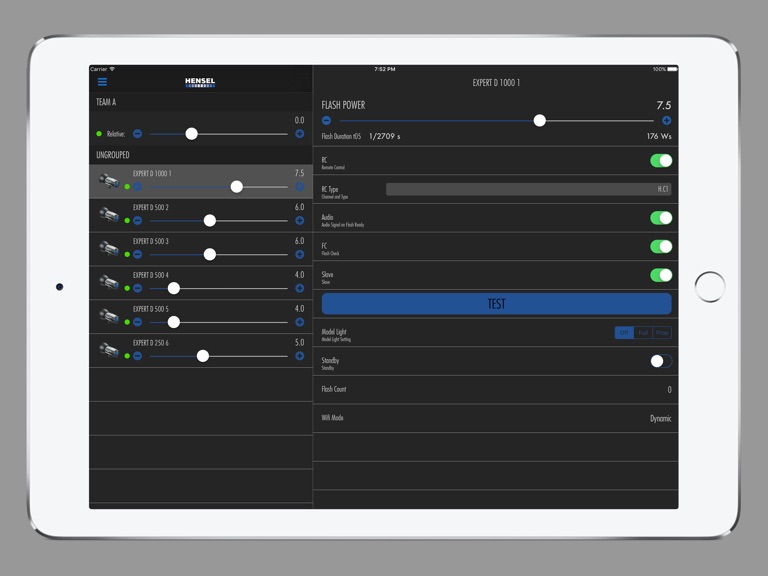This screenshot has height=576, width=768.
Task: Click the 176 Ws energy readout
Action: click(x=659, y=136)
